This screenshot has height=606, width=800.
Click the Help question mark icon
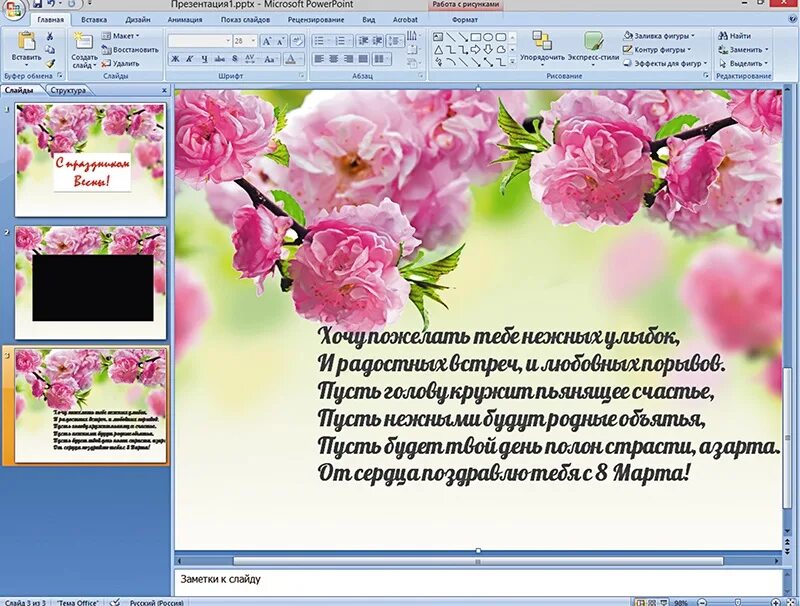coord(793,19)
